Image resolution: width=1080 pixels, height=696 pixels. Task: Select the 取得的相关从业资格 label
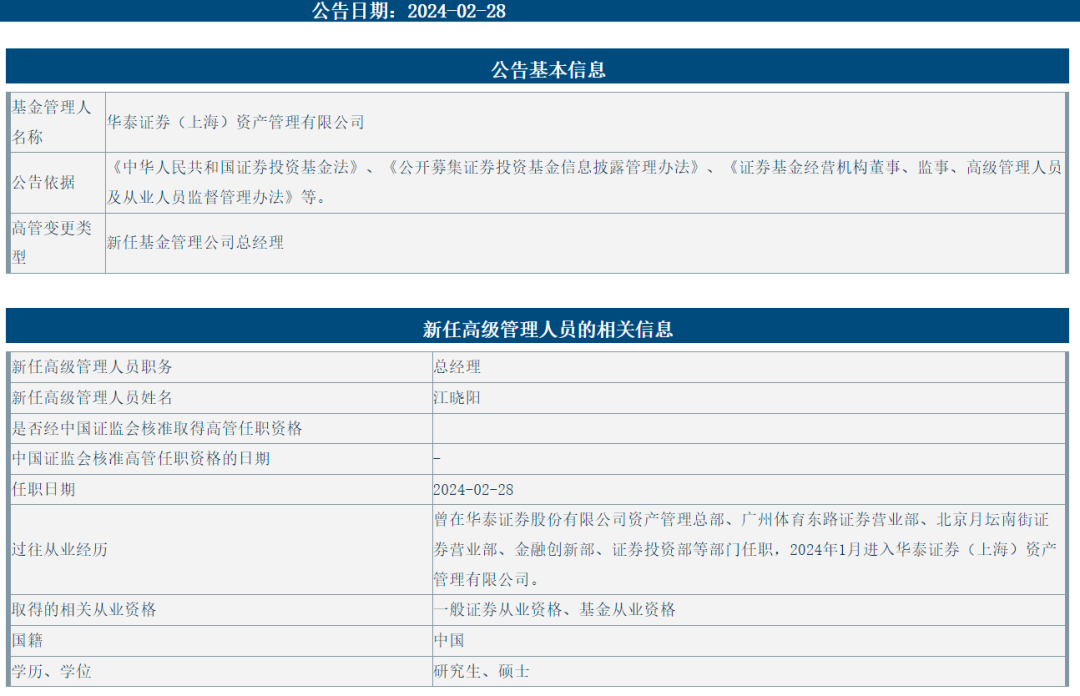point(84,610)
